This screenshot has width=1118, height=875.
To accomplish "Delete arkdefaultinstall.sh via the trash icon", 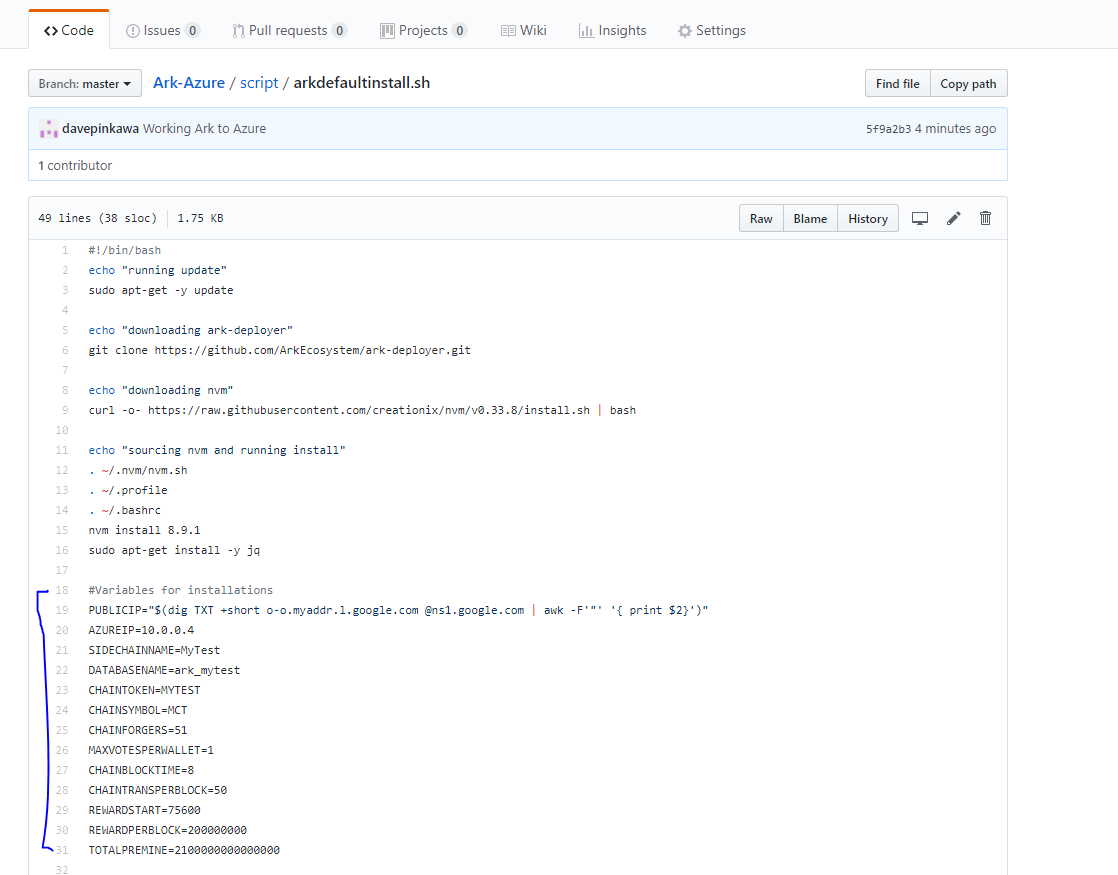I will [x=985, y=217].
